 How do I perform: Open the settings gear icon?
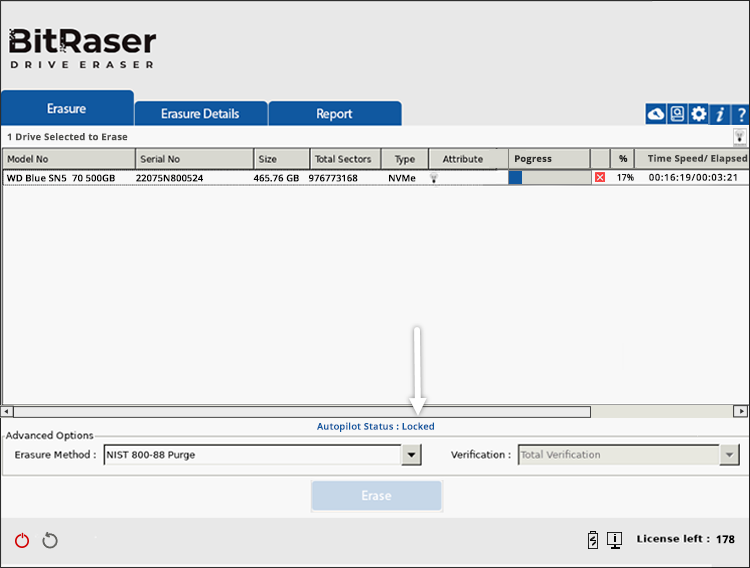point(698,114)
